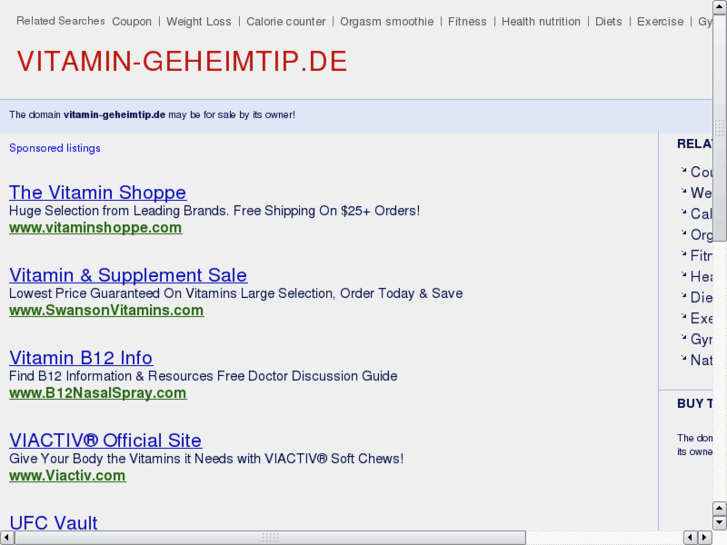Visit www.vitaminshoppe.com green URL
The height and width of the screenshot is (545, 727).
[96, 228]
